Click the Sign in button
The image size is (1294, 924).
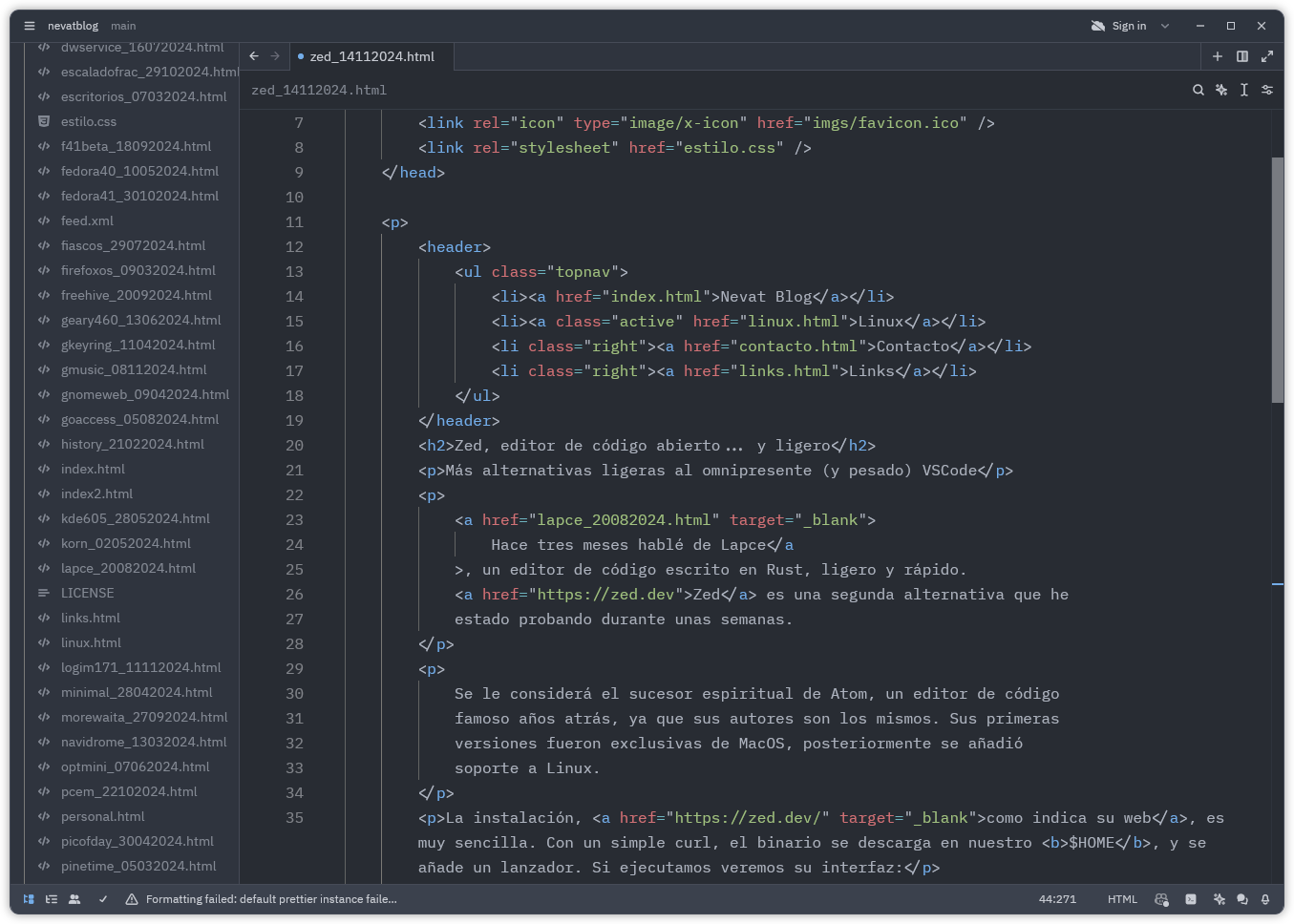pyautogui.click(x=1129, y=26)
